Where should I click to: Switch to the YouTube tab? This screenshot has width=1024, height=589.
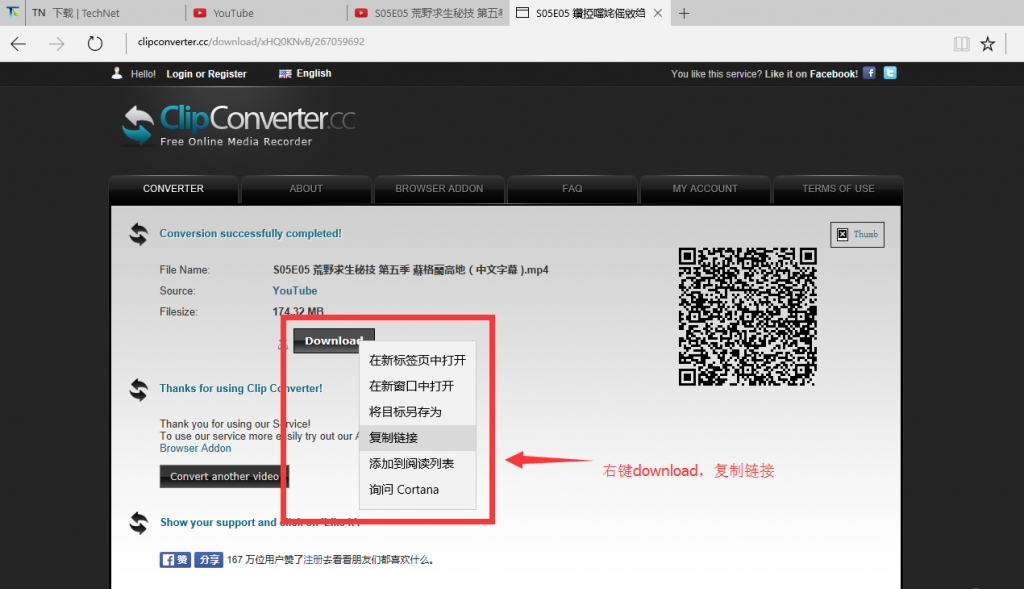(267, 13)
